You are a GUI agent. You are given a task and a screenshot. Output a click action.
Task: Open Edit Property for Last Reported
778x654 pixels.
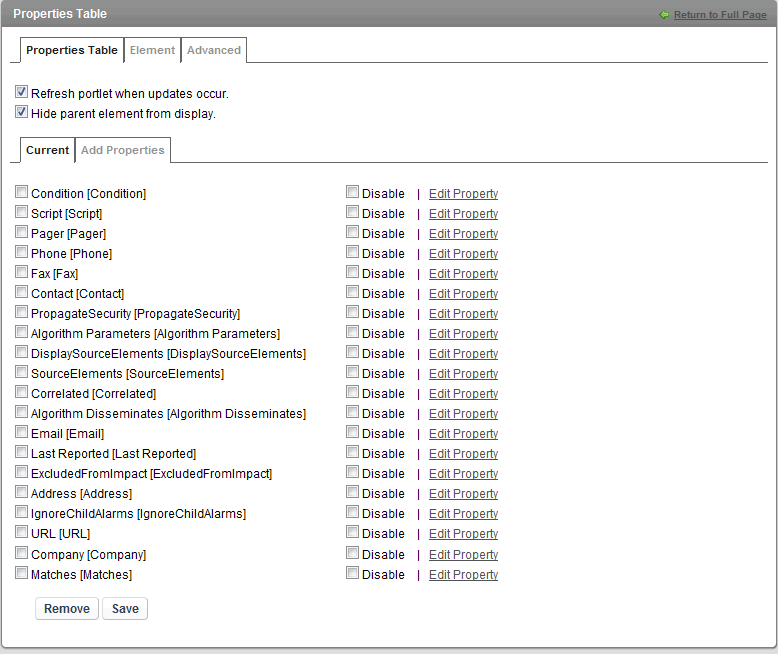click(x=463, y=454)
